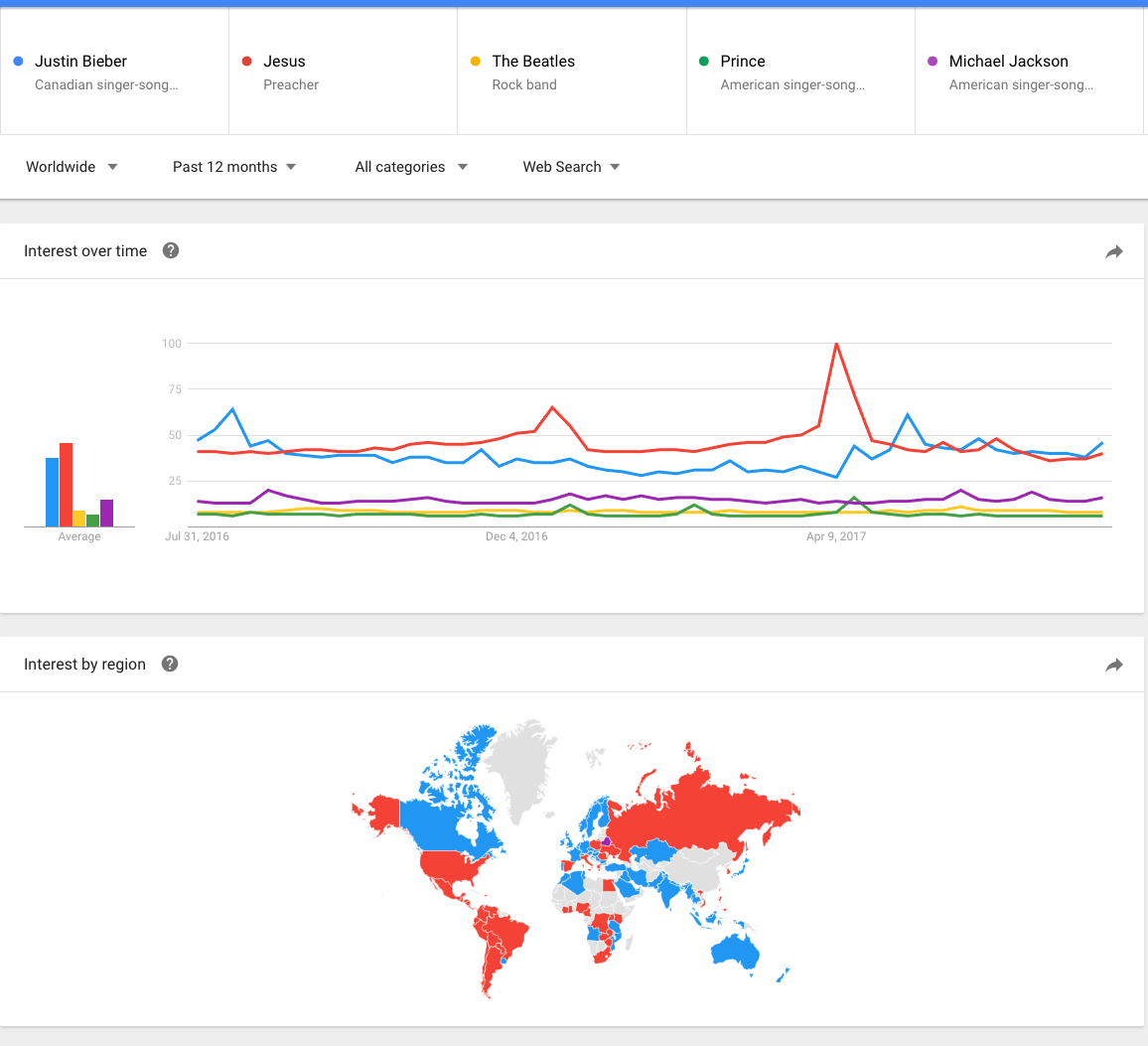Image resolution: width=1148 pixels, height=1046 pixels.
Task: Click the blue Justin Bieber average bar
Action: pyautogui.click(x=52, y=493)
